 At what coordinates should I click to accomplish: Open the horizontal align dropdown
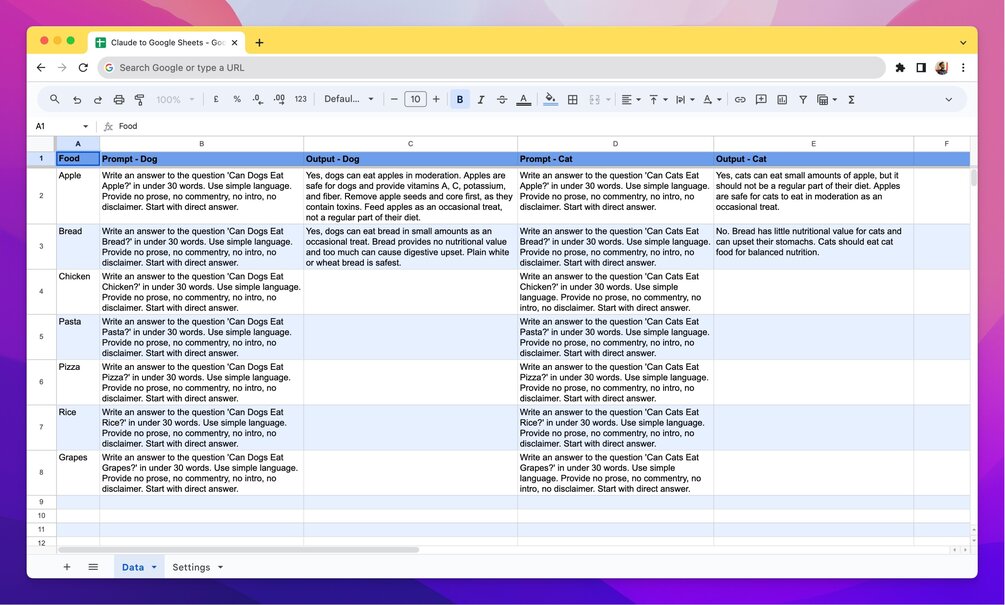point(631,99)
